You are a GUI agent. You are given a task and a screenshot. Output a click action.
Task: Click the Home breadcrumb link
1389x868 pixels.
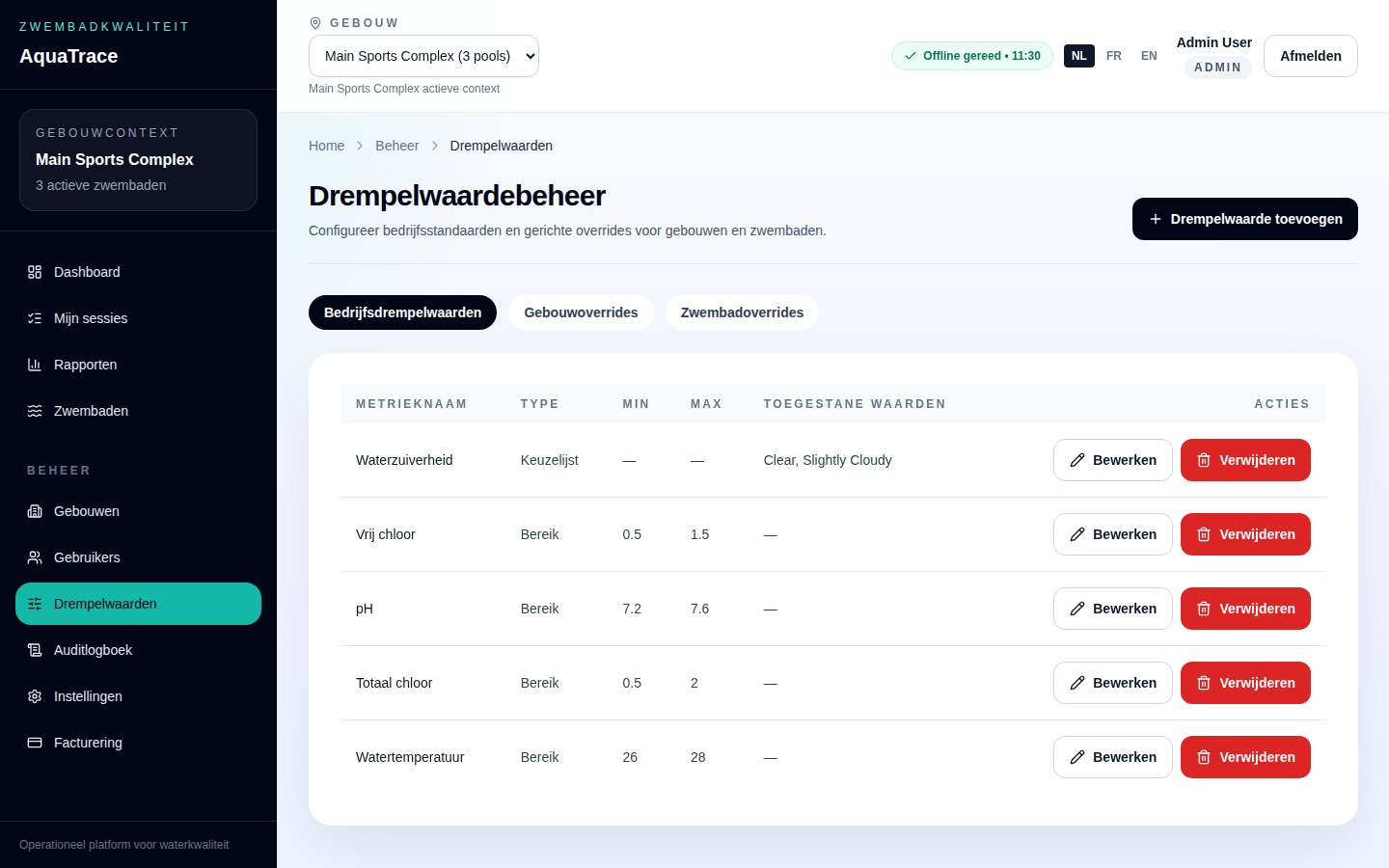326,146
